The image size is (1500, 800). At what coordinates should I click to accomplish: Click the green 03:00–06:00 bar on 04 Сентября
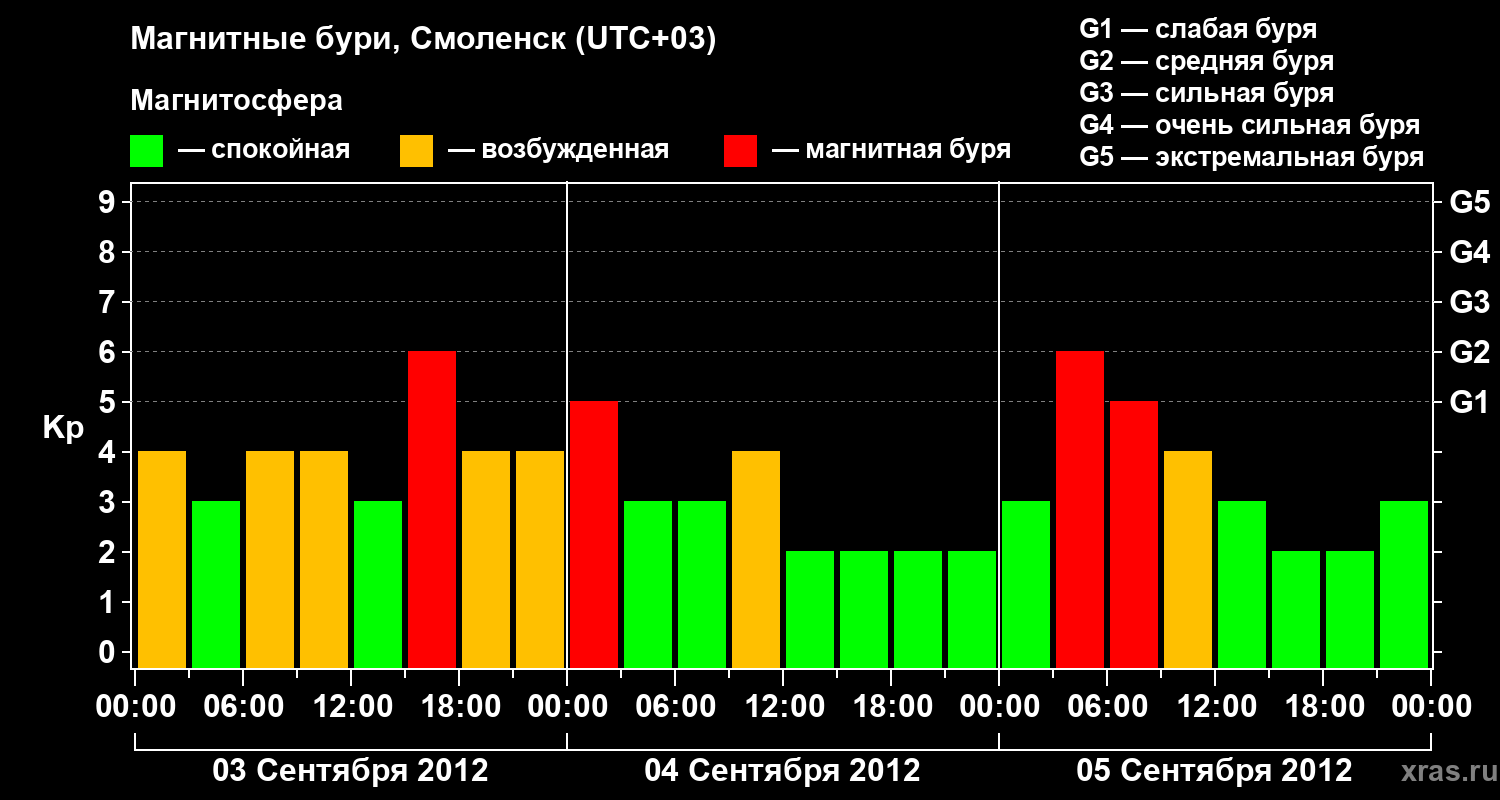coord(648,585)
